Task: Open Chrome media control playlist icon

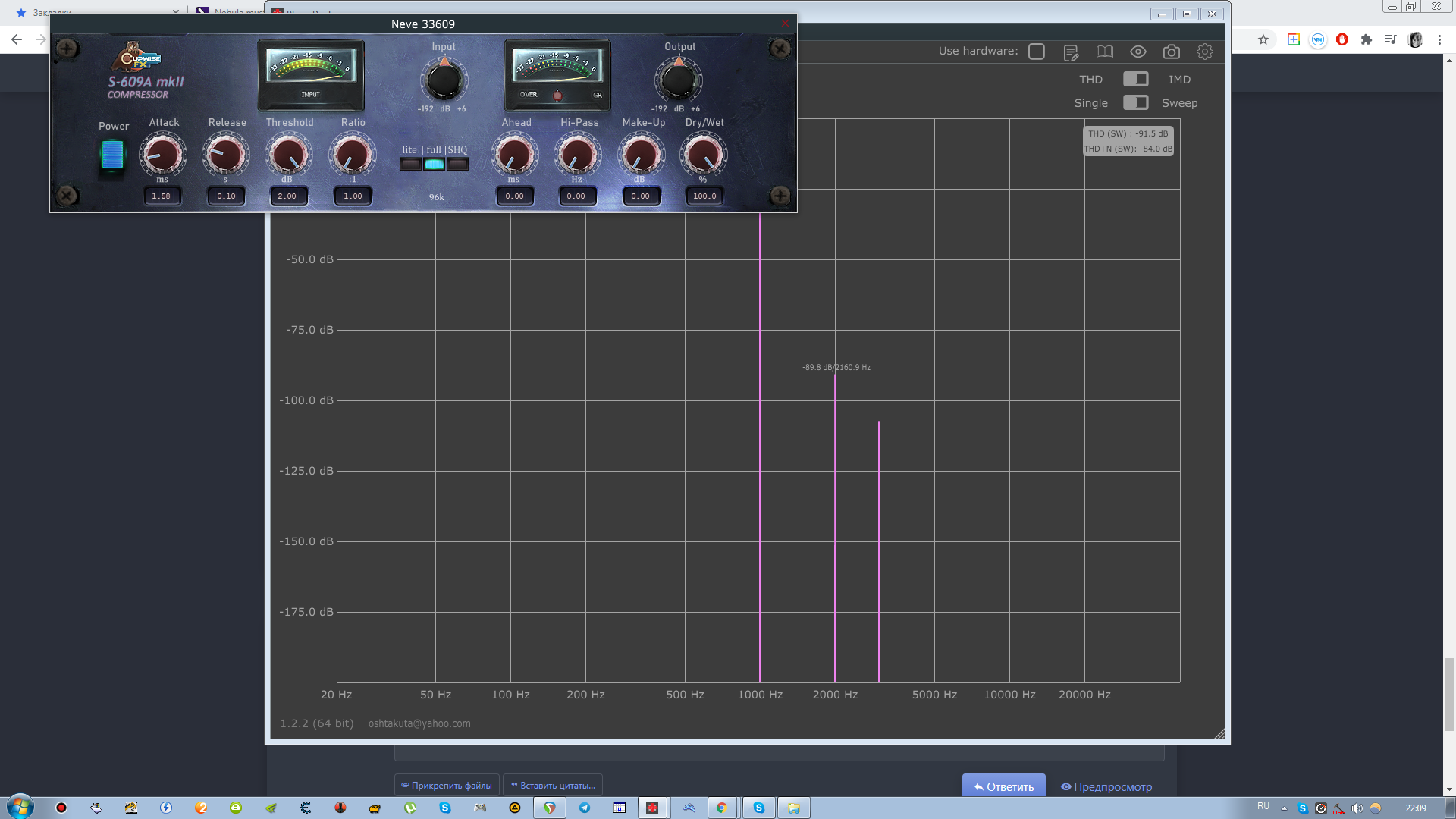Action: click(1391, 39)
